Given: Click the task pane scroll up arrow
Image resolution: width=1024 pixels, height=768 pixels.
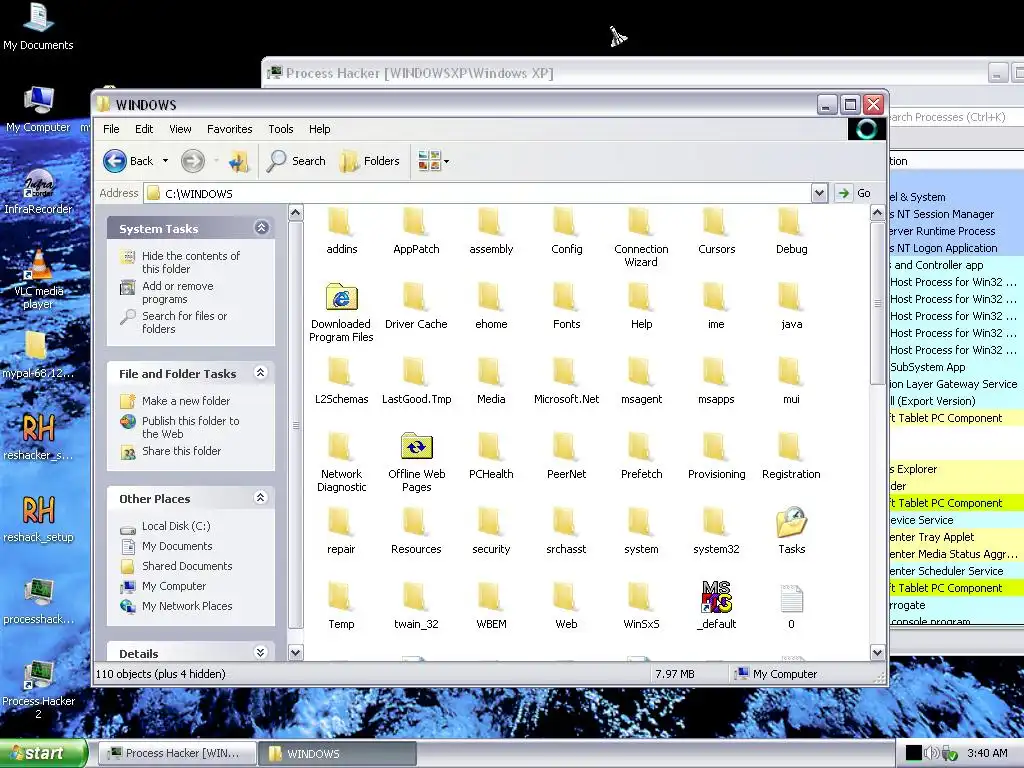Looking at the screenshot, I should [295, 213].
